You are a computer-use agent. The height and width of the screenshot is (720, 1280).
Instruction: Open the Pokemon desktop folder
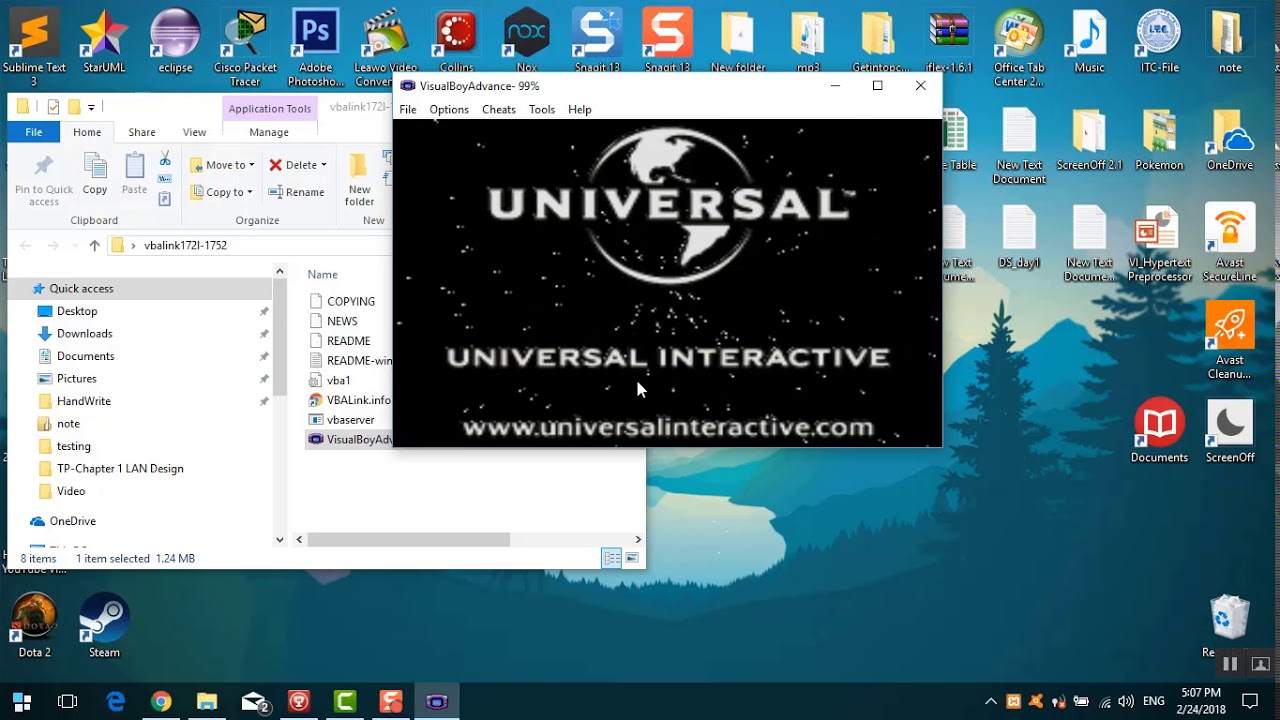tap(1159, 140)
